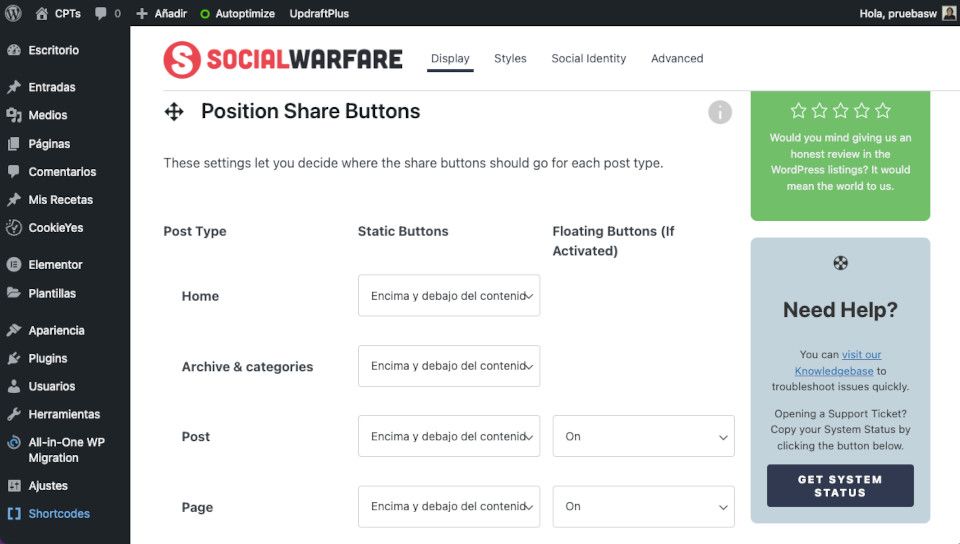Open the Post floating buttons dropdown

coord(643,436)
